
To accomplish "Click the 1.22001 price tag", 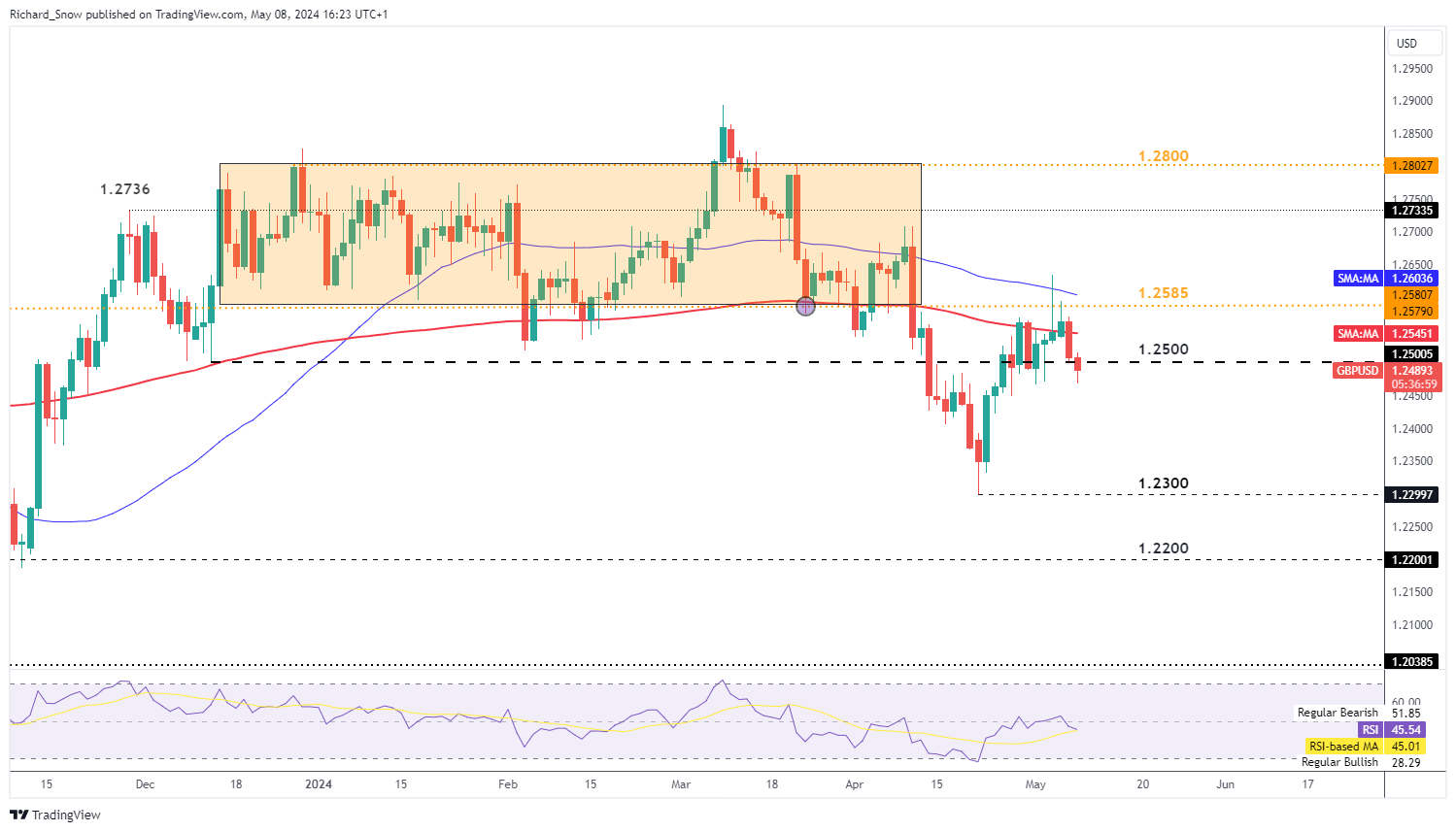I will [1412, 560].
